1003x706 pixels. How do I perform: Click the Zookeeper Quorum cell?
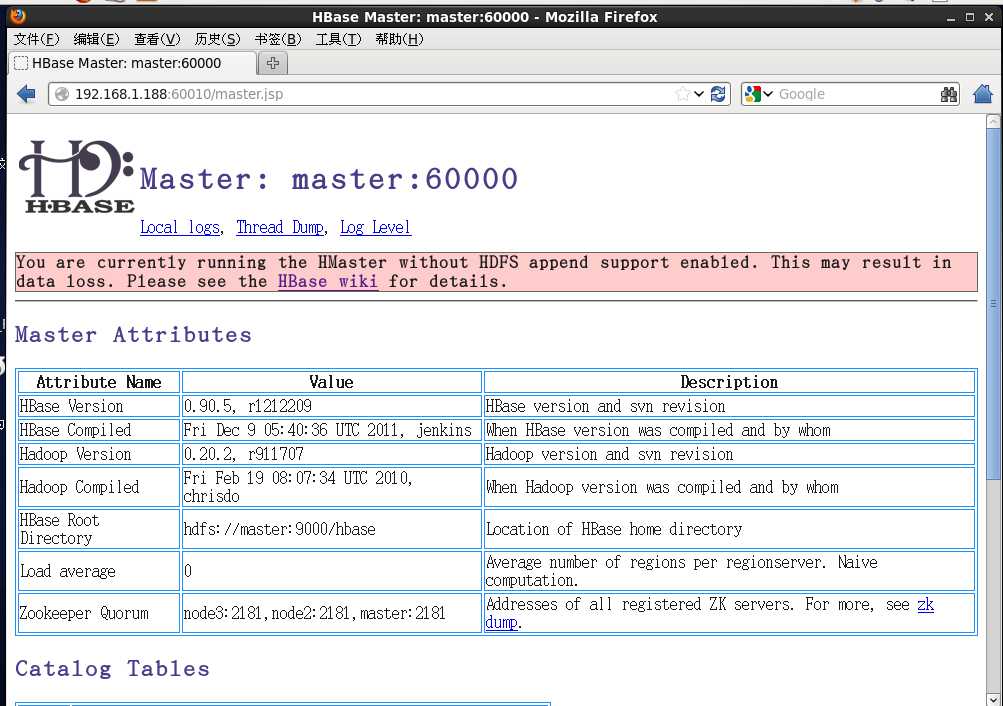pos(99,613)
